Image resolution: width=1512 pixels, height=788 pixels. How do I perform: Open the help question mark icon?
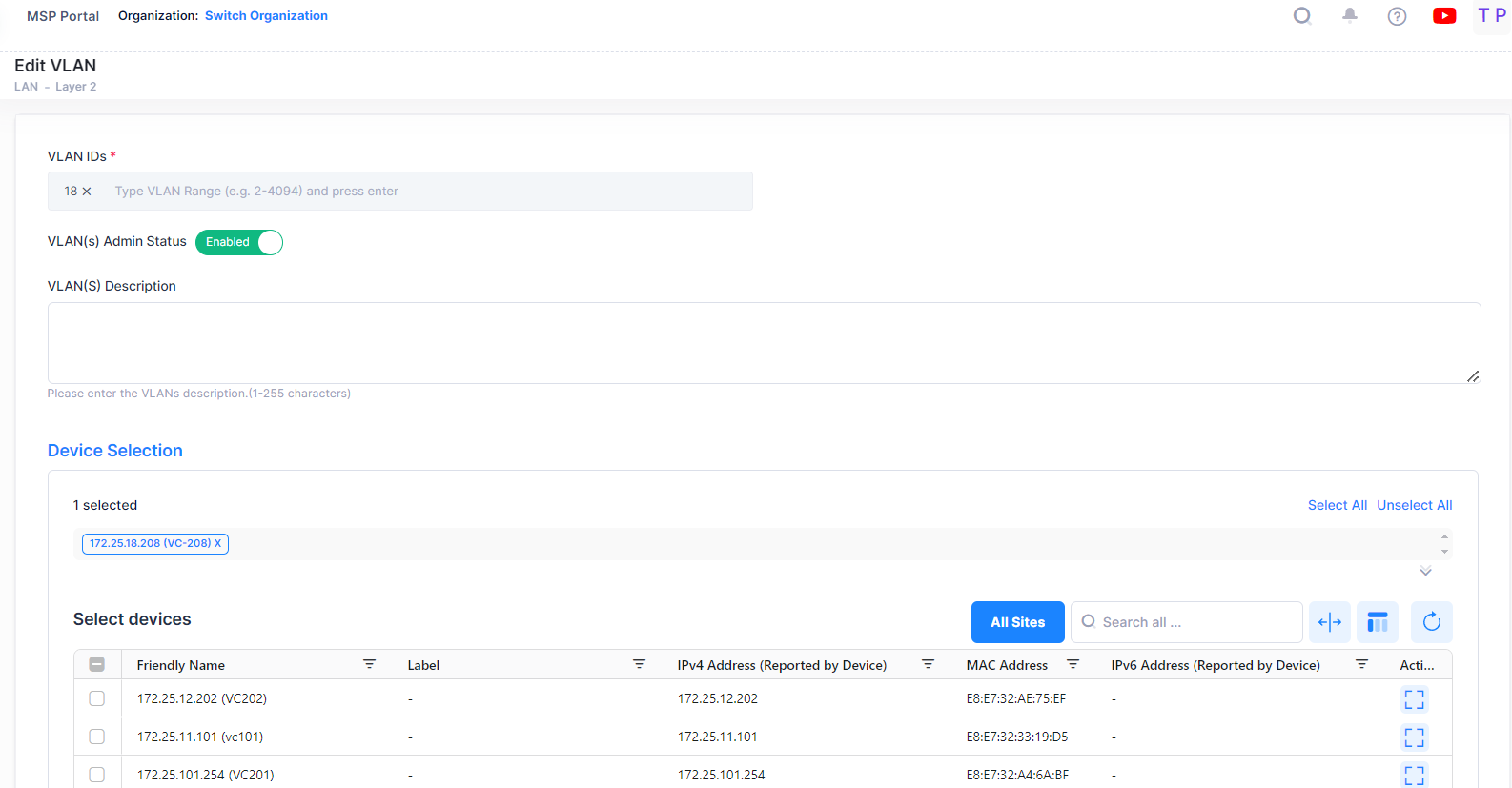(x=1397, y=16)
